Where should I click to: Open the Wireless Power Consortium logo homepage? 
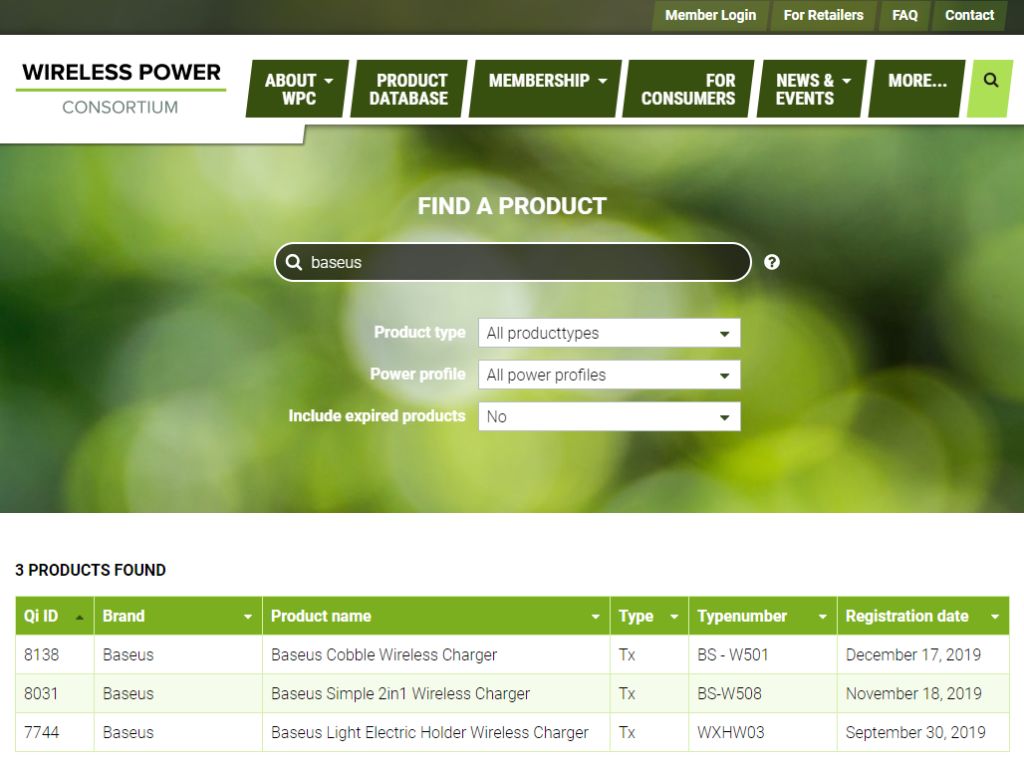(121, 88)
